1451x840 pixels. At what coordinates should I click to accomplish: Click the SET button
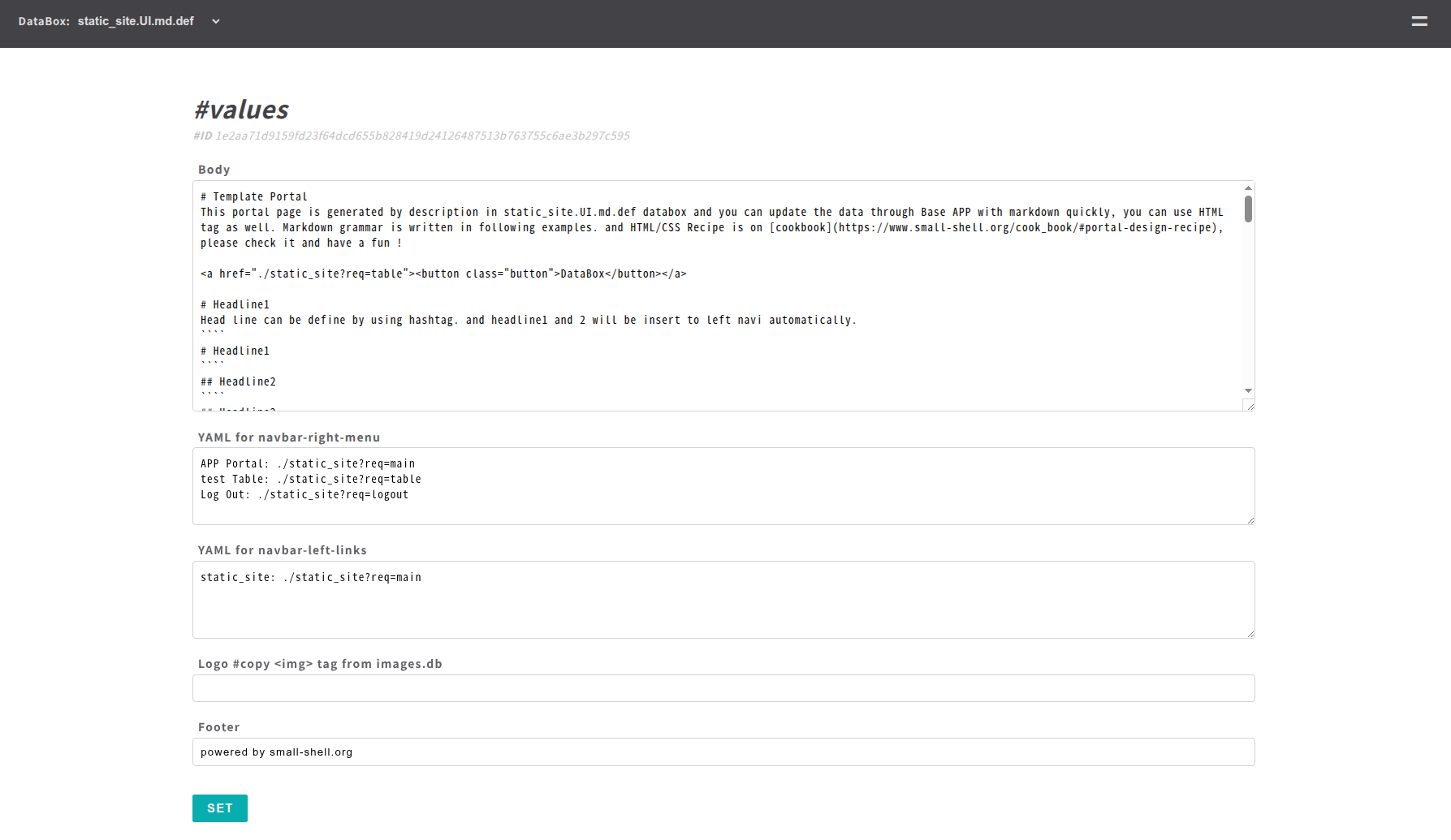pos(220,808)
